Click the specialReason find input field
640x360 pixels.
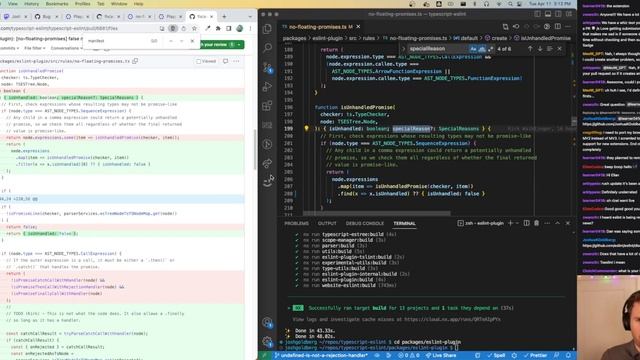(438, 49)
